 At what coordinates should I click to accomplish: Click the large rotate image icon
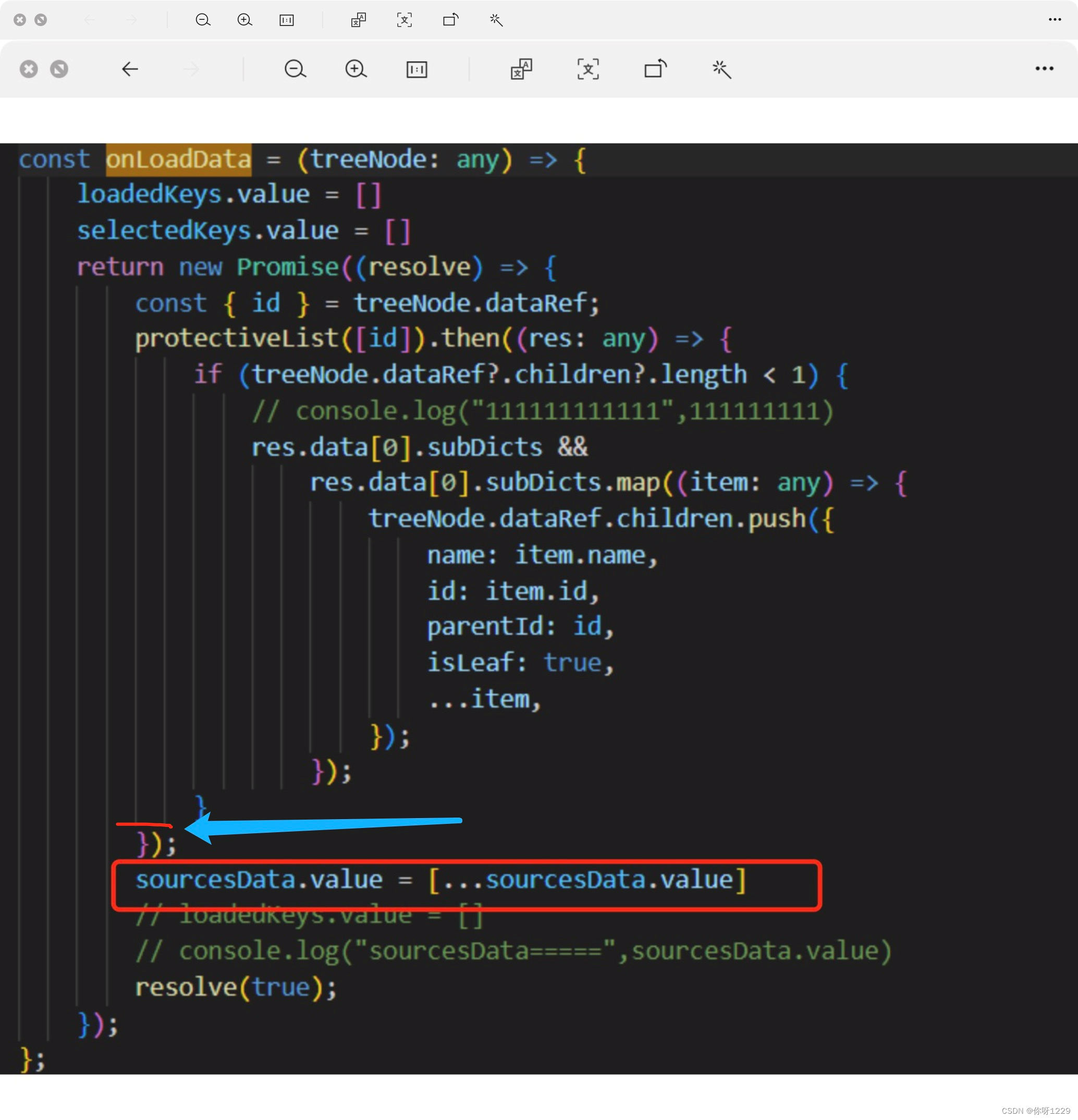click(655, 69)
